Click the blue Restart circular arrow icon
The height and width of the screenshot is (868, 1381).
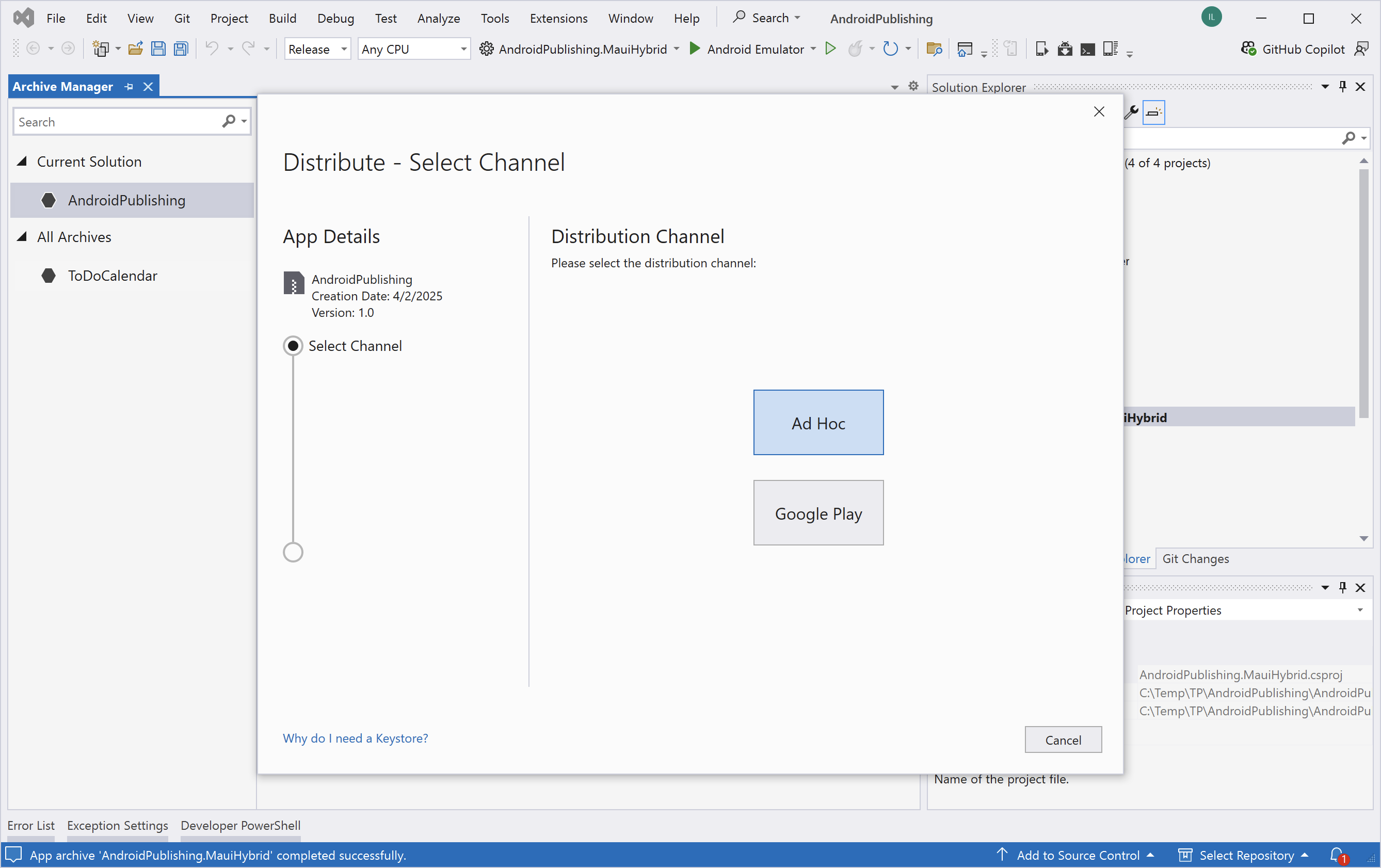tap(891, 49)
